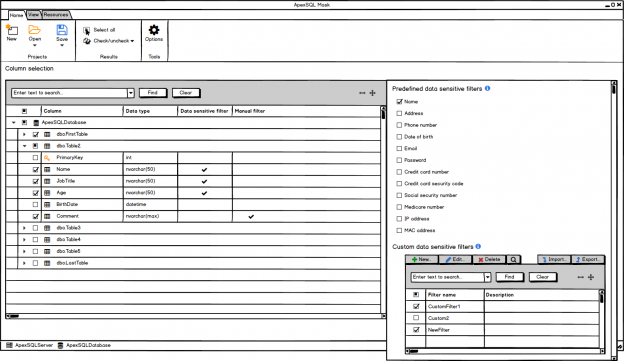Open the Check/uncheck dropdown arrow

coord(132,41)
